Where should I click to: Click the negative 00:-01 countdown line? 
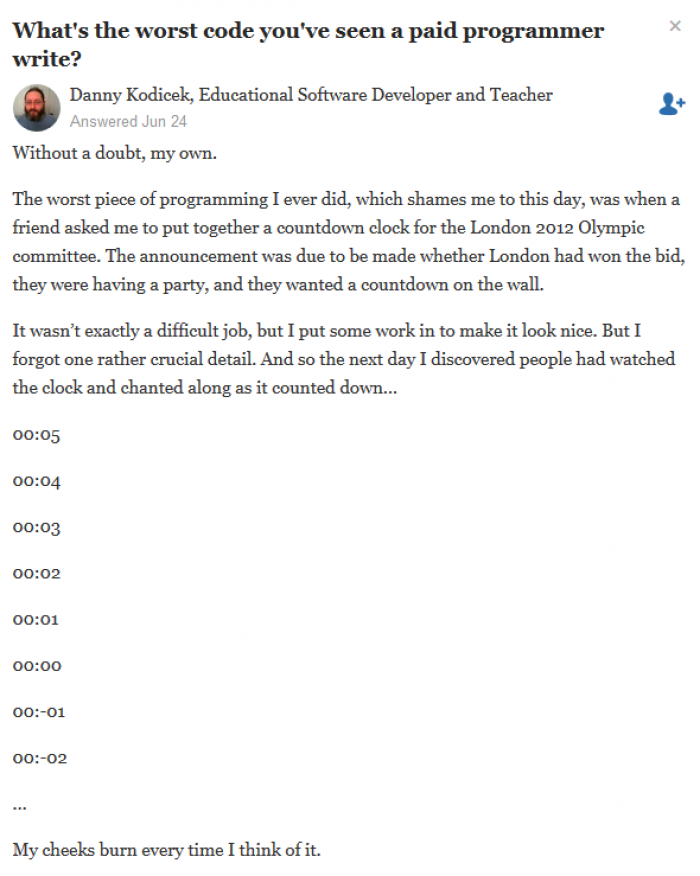point(39,712)
